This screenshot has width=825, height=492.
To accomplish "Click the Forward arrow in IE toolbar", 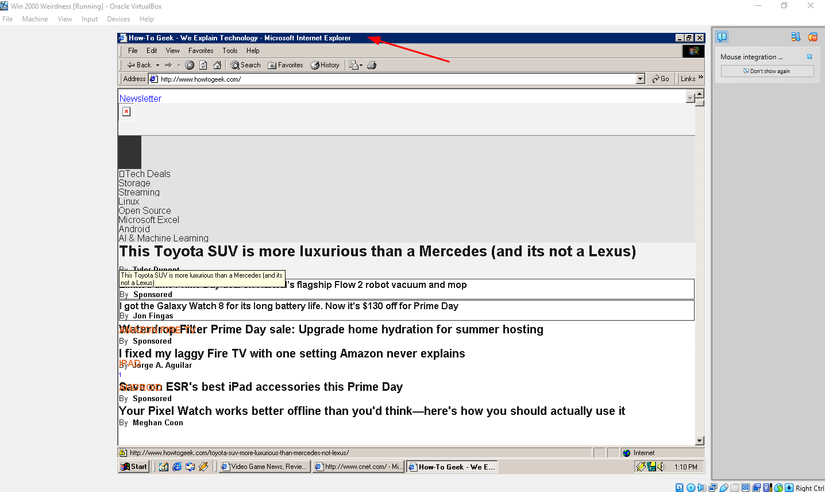I will [168, 65].
